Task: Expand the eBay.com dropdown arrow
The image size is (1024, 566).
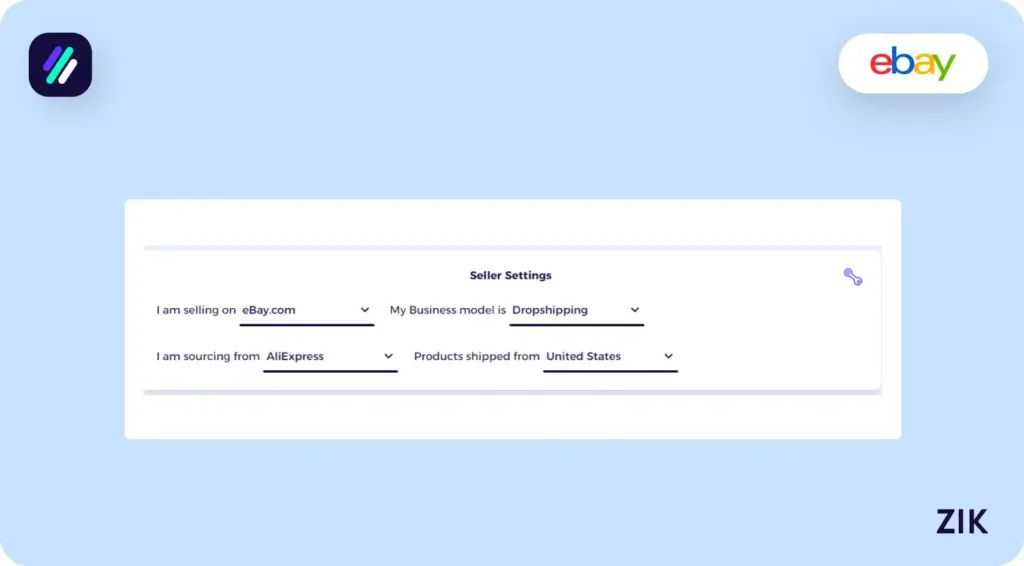Action: coord(364,310)
